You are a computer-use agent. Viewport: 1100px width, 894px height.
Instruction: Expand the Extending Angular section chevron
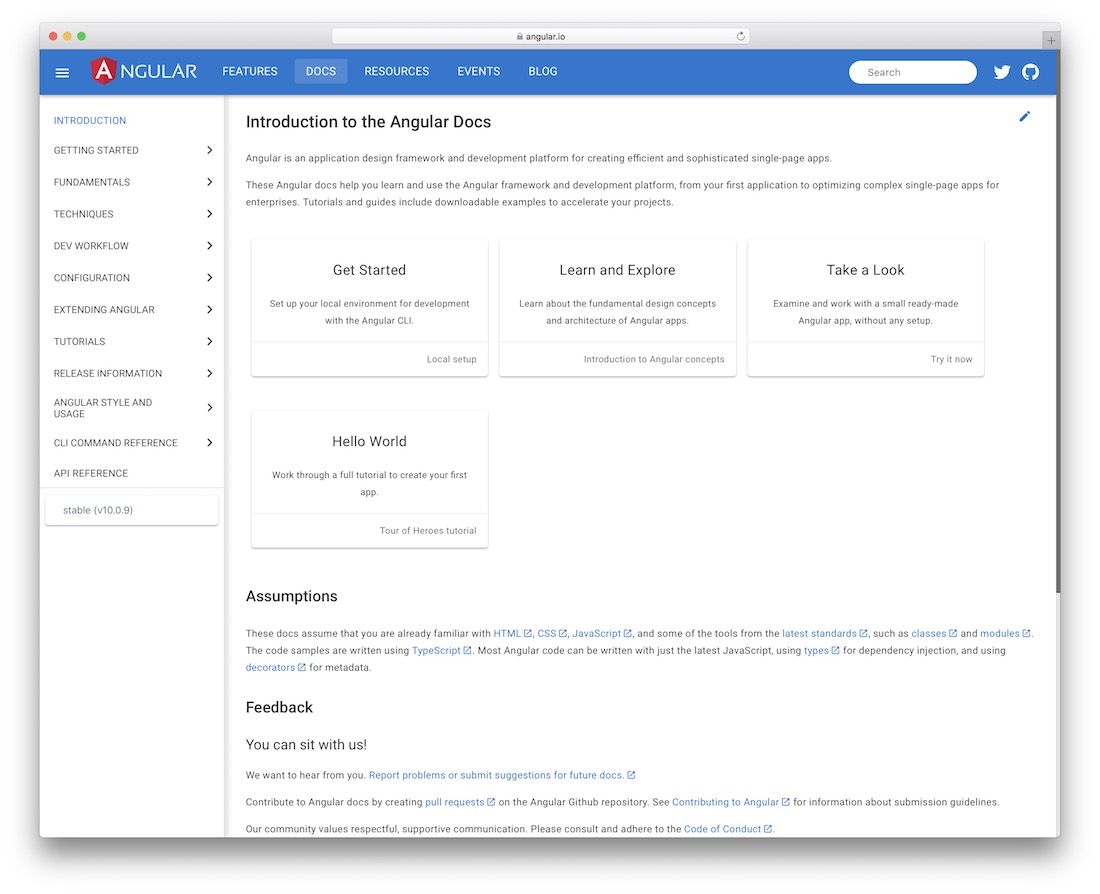coord(209,309)
